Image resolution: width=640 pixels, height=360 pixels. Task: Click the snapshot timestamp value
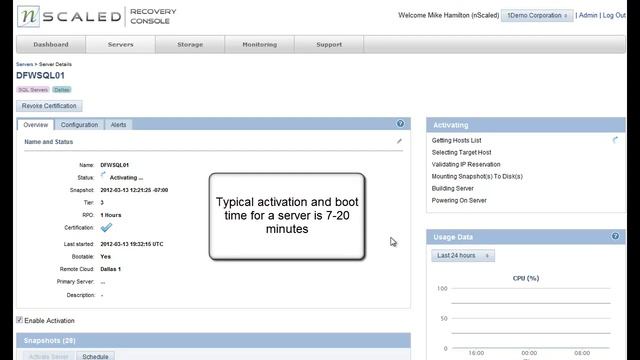(x=134, y=190)
